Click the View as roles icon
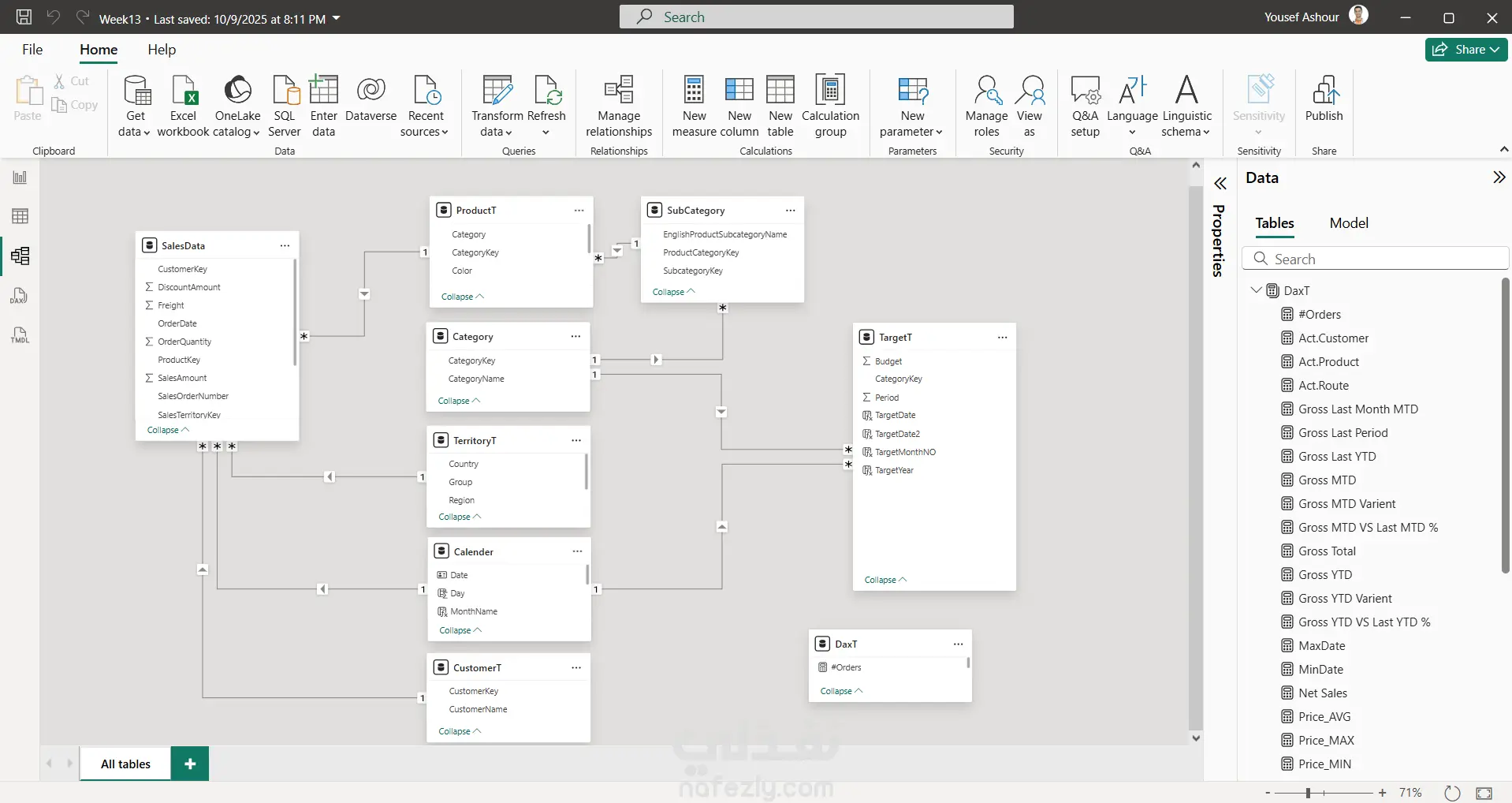Viewport: 1512px width, 803px height. [1030, 106]
